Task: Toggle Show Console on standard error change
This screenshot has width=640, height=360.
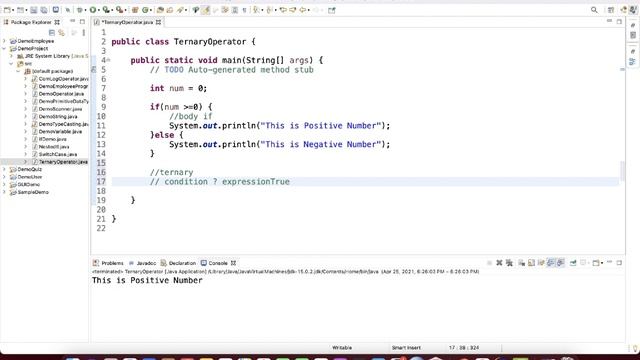Action: click(x=561, y=263)
